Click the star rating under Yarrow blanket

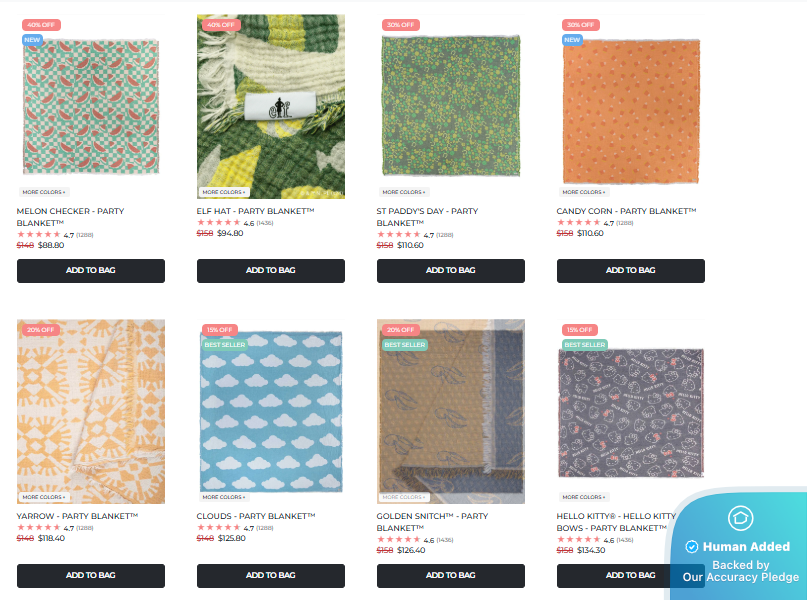tap(39, 527)
